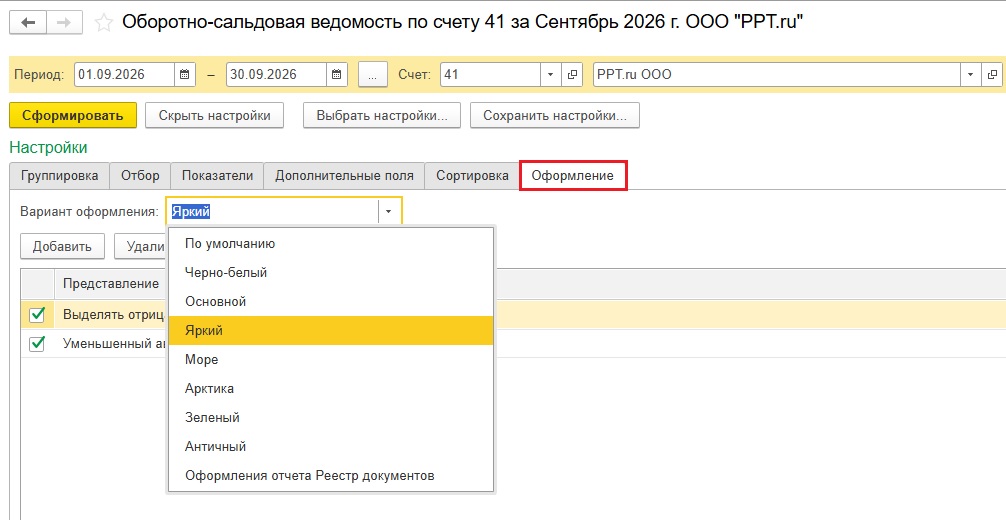Choose Античный design option

coord(331,446)
